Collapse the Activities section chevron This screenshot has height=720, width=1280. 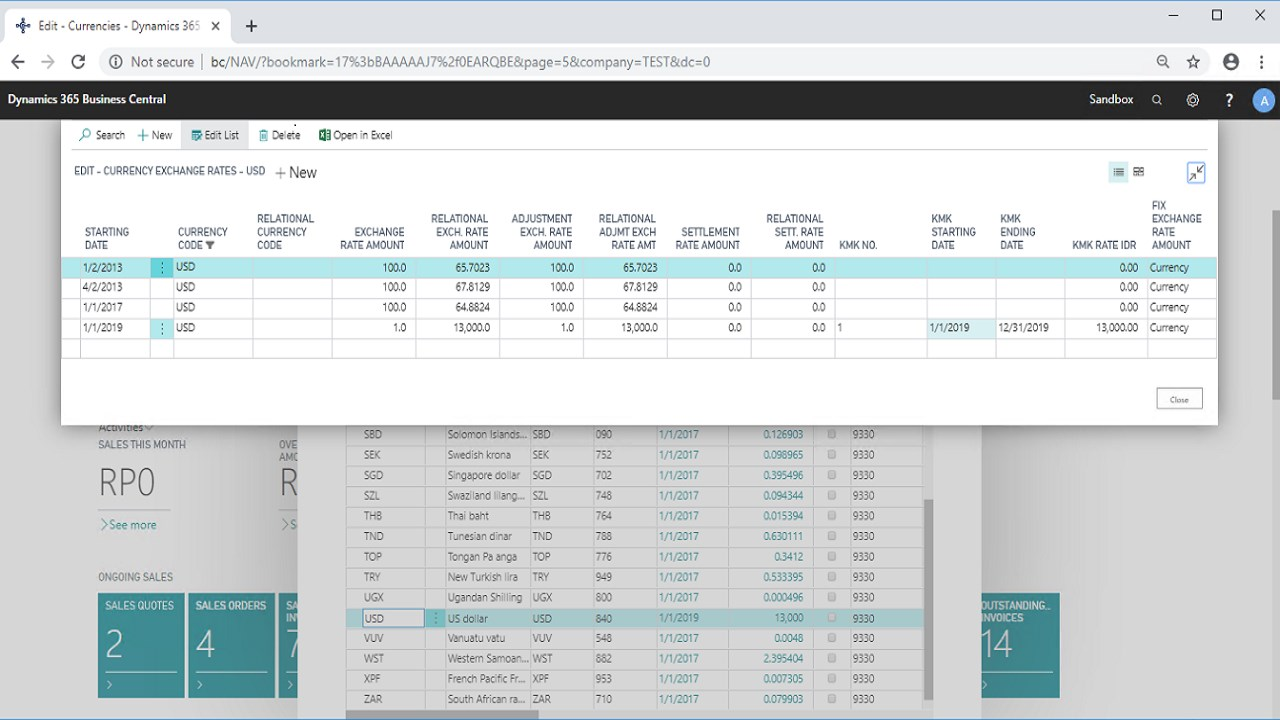pos(149,428)
